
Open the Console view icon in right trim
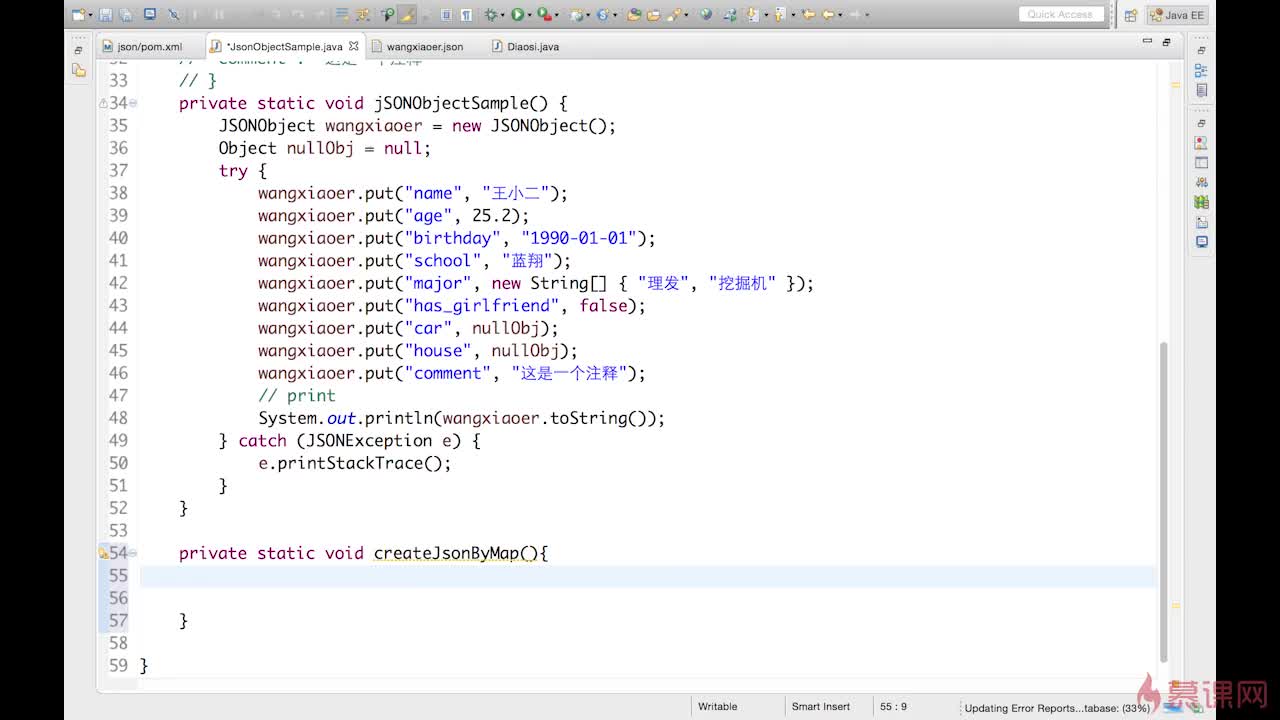pos(1201,242)
